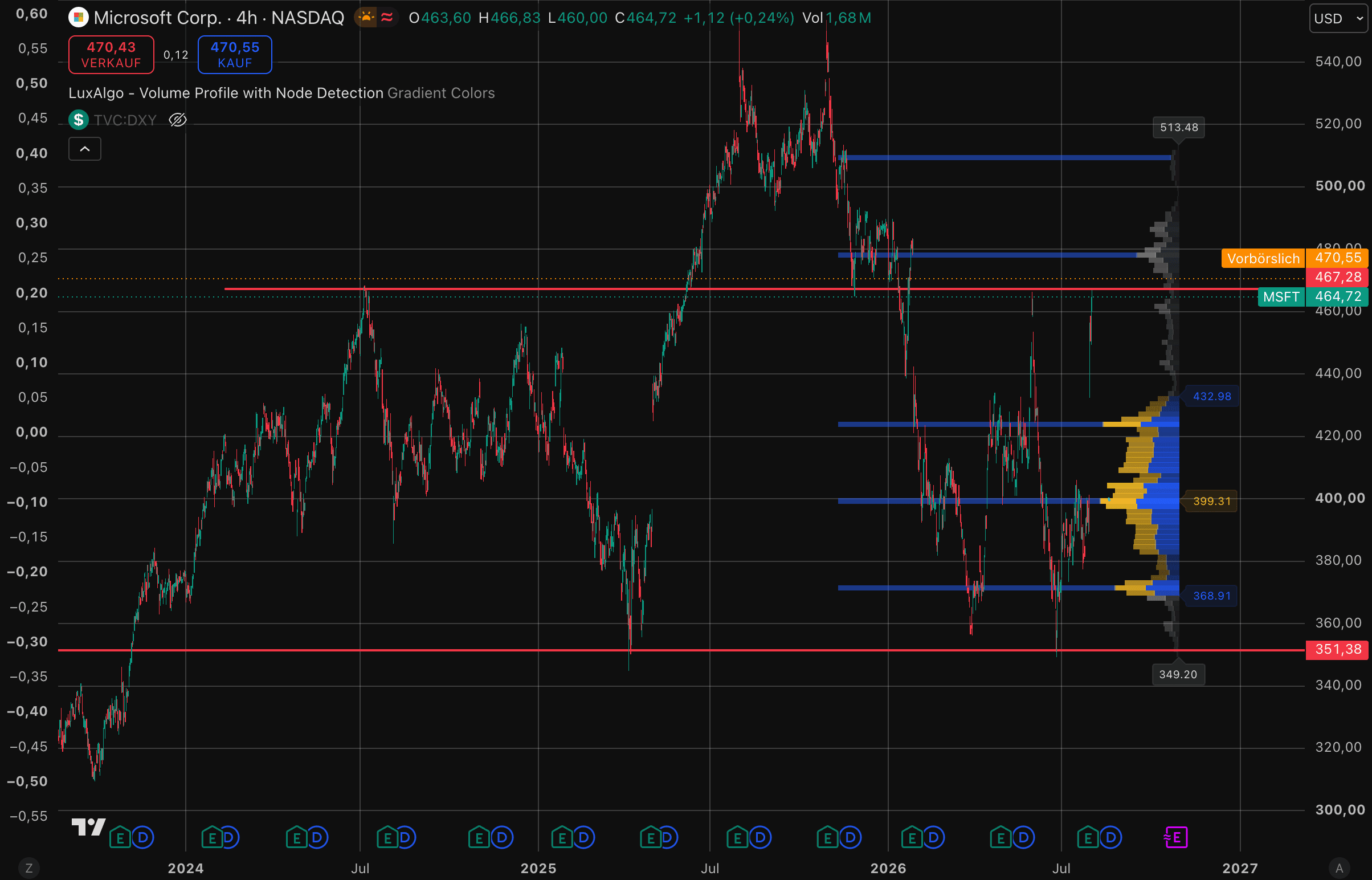Open the first earnings marker after the 2026 label
Viewport: 1372px width, 880px height.
click(x=912, y=838)
